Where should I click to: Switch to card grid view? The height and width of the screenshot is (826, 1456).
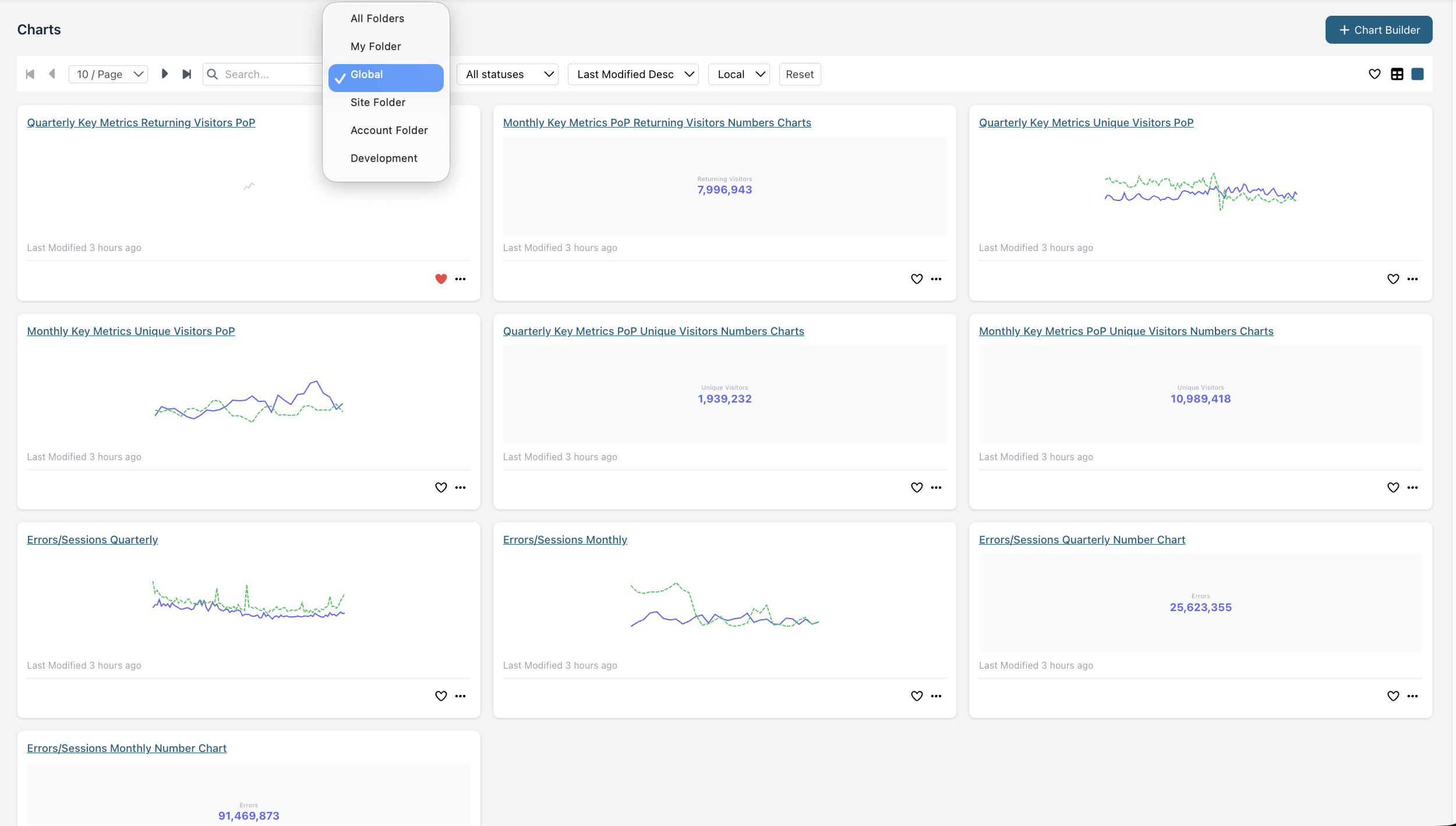[1418, 74]
